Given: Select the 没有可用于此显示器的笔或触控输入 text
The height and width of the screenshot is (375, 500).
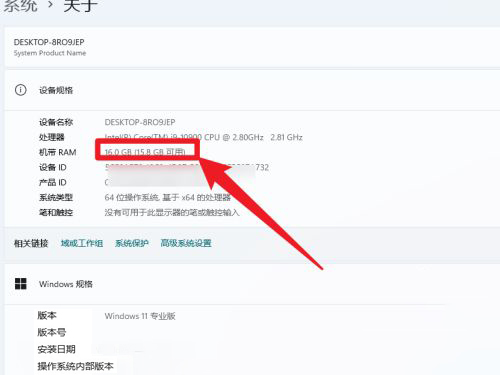Looking at the screenshot, I should 172,212.
